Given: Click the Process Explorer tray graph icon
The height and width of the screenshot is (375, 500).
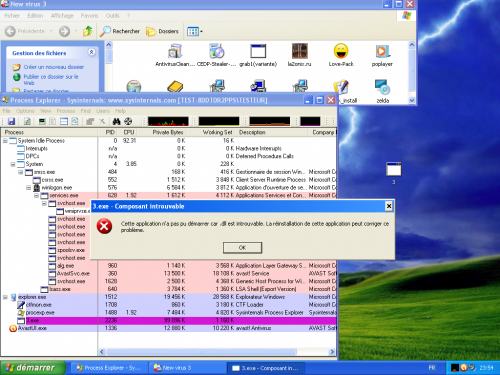Looking at the screenshot, I should (455, 368).
